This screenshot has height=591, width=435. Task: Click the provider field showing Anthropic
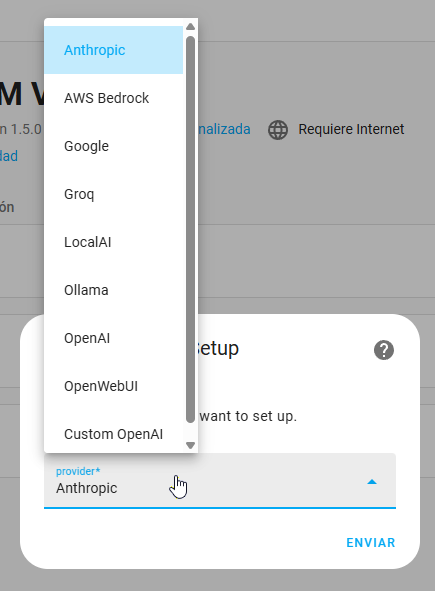coord(220,481)
